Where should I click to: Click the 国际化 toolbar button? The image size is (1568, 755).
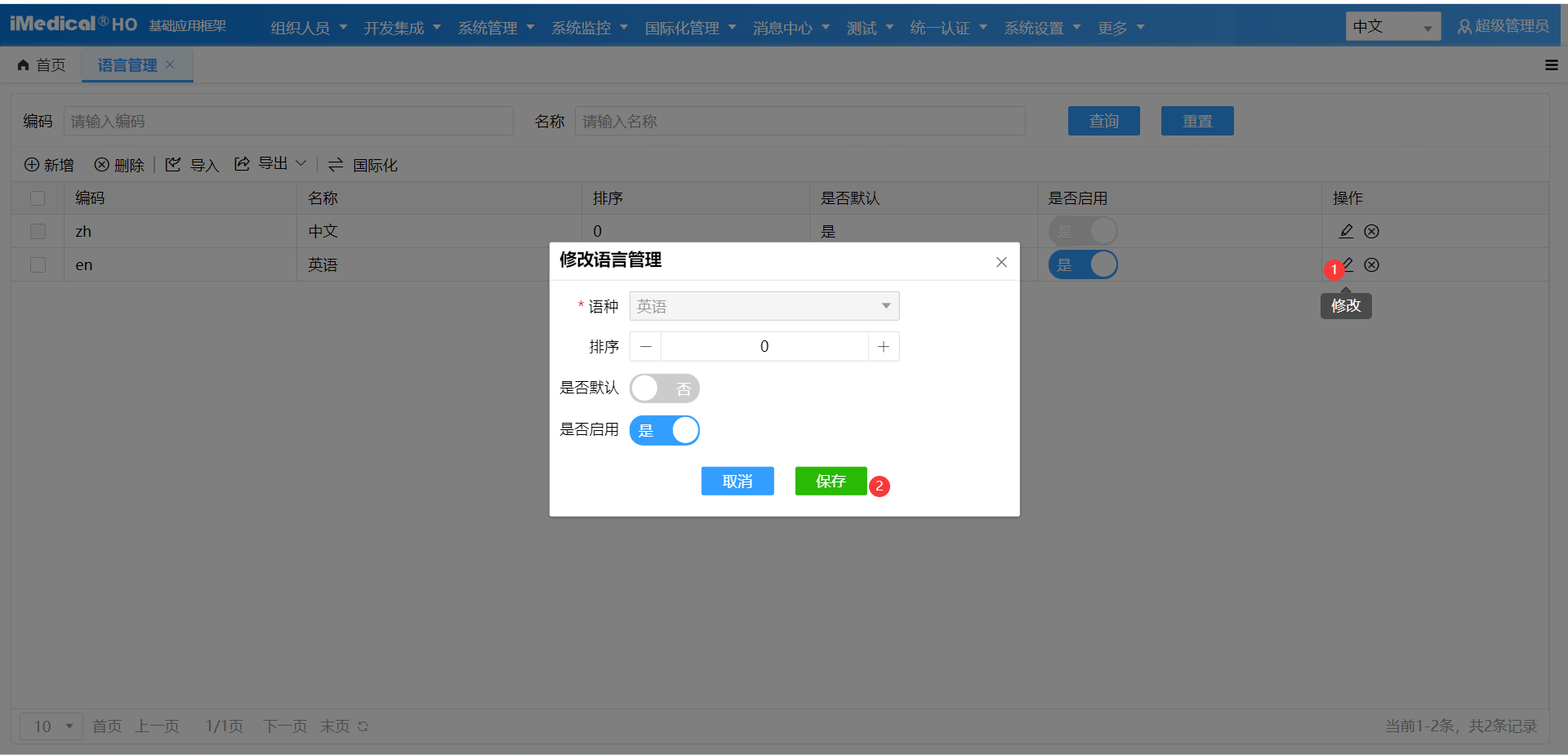tap(363, 165)
